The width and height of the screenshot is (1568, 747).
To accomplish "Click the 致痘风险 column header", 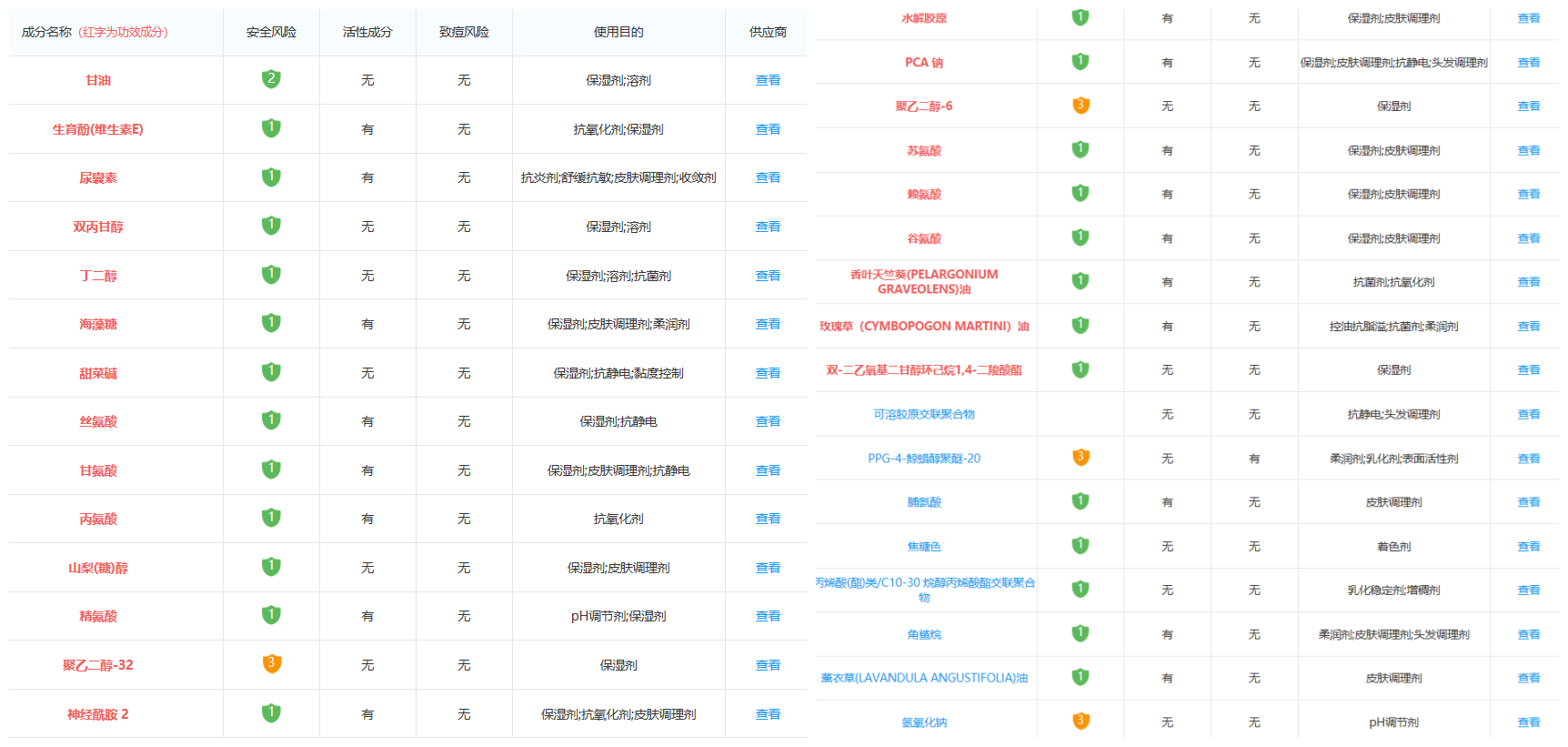I will click(464, 32).
